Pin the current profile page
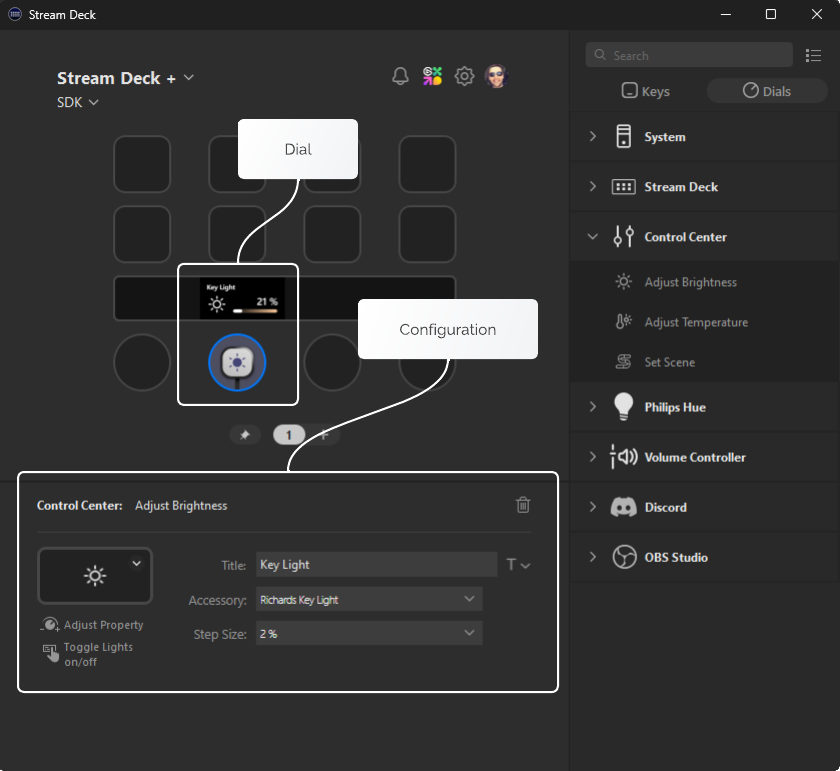 [x=245, y=435]
